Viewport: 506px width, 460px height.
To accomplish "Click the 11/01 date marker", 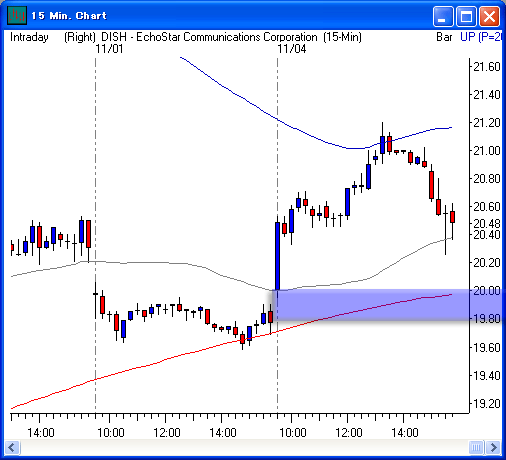I will tap(109, 49).
